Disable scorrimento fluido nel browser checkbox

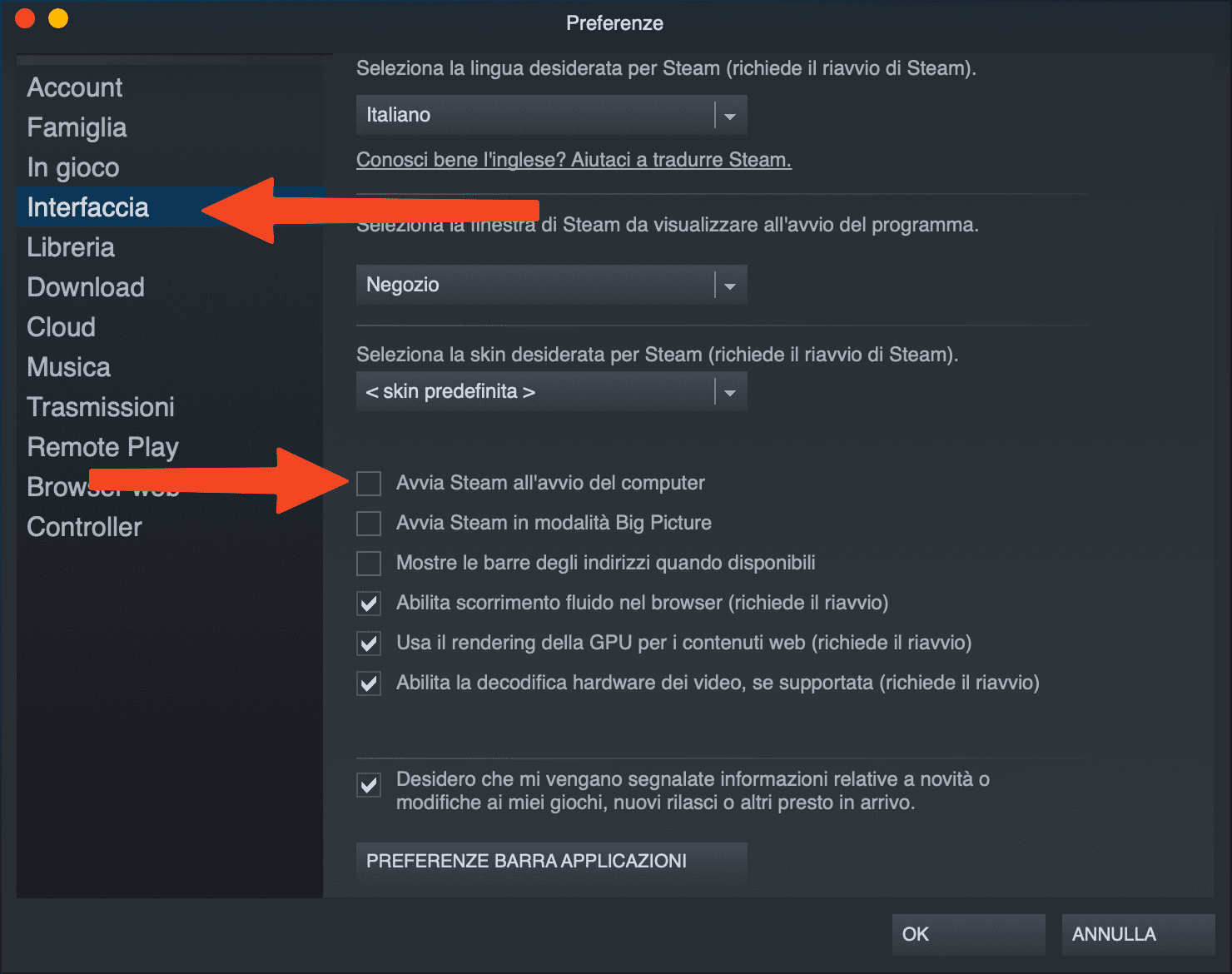369,604
